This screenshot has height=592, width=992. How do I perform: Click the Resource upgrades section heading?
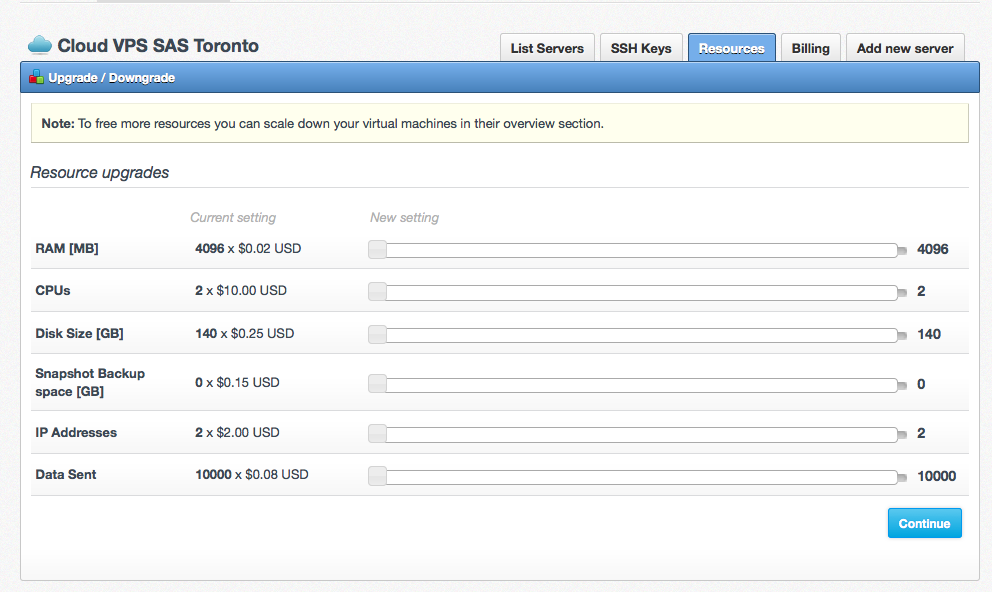pyautogui.click(x=99, y=173)
